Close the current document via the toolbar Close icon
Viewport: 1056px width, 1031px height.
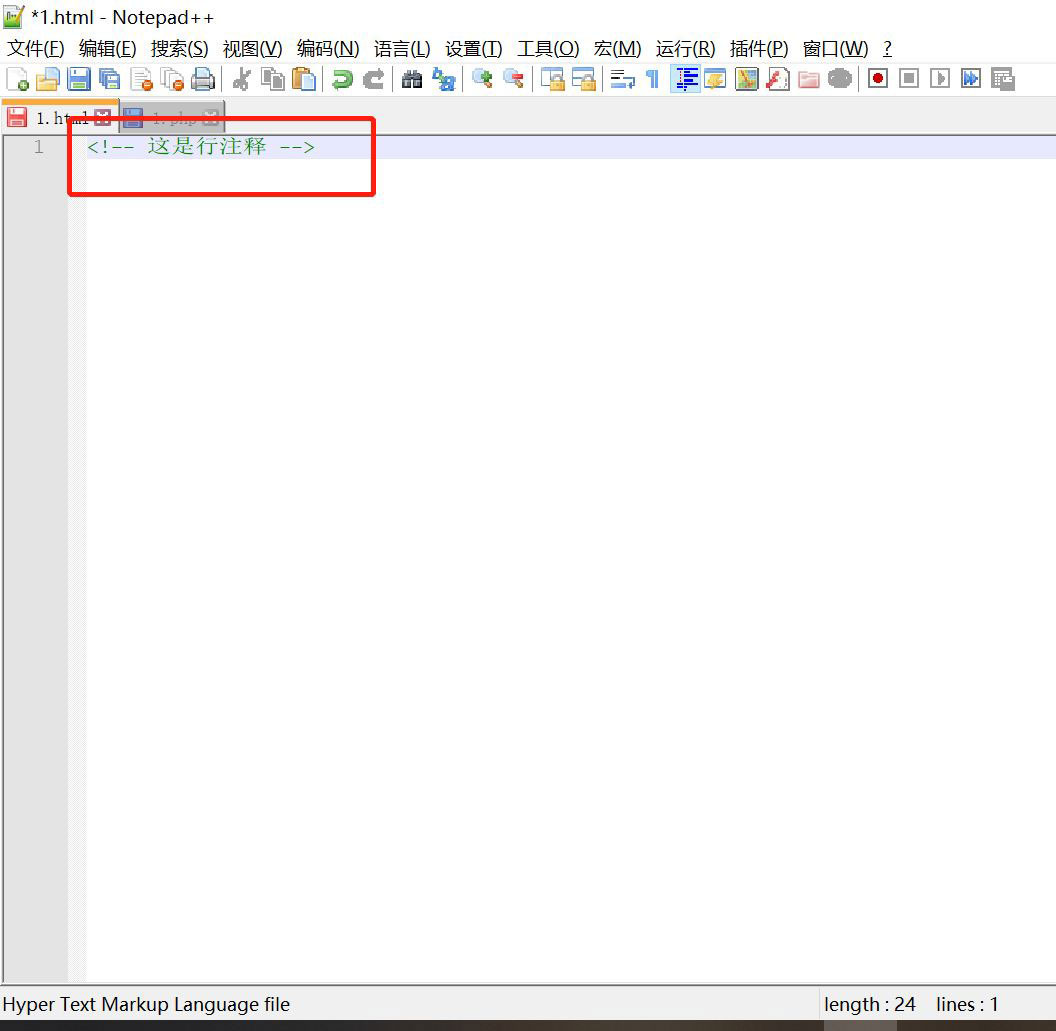coord(141,79)
